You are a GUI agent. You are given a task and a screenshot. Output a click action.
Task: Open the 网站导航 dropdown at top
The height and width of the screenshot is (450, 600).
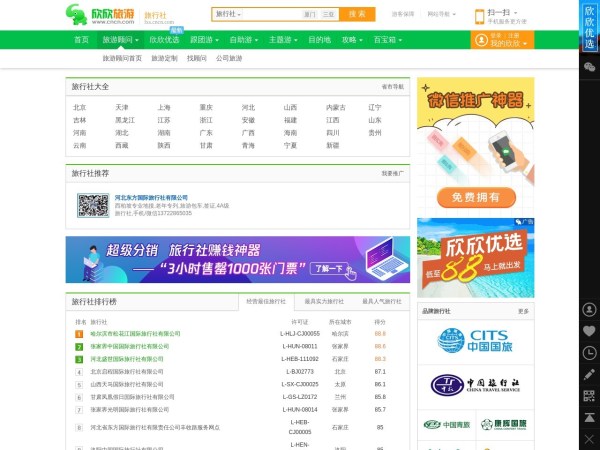point(442,14)
